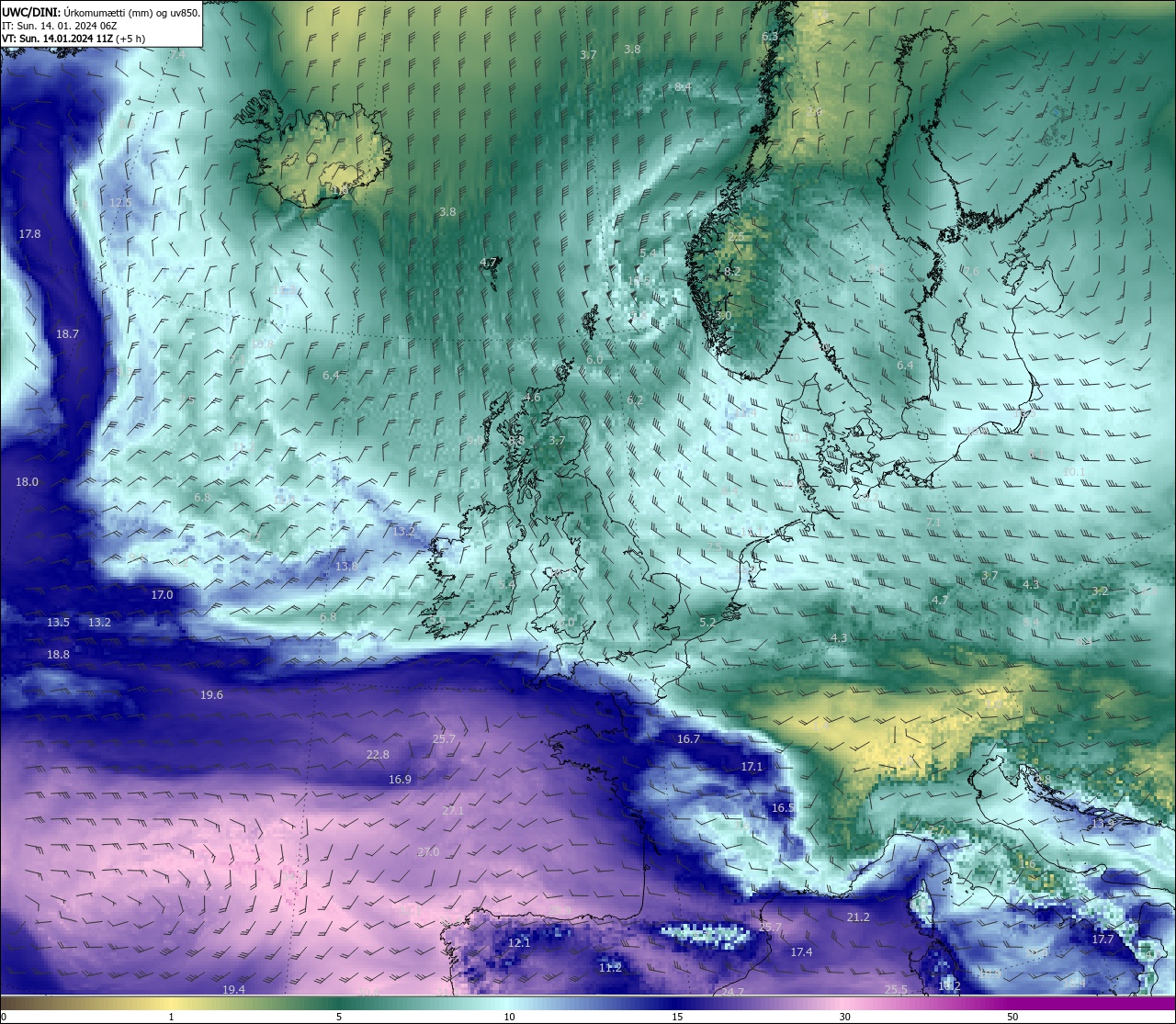Screen dimensions: 1176x1024
Task: Click the 22.8 value label
Action: click(x=378, y=755)
